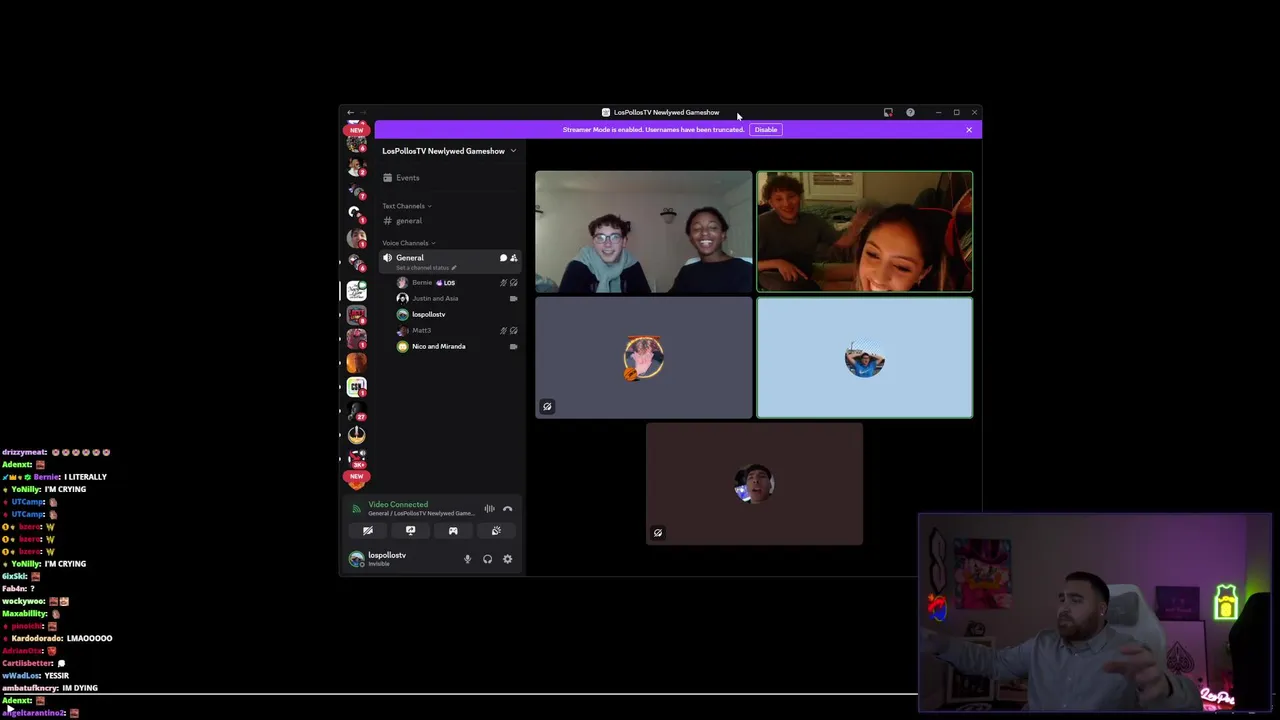Click Disable on the Streamer Mode banner
Viewport: 1280px width, 720px height.
[766, 130]
